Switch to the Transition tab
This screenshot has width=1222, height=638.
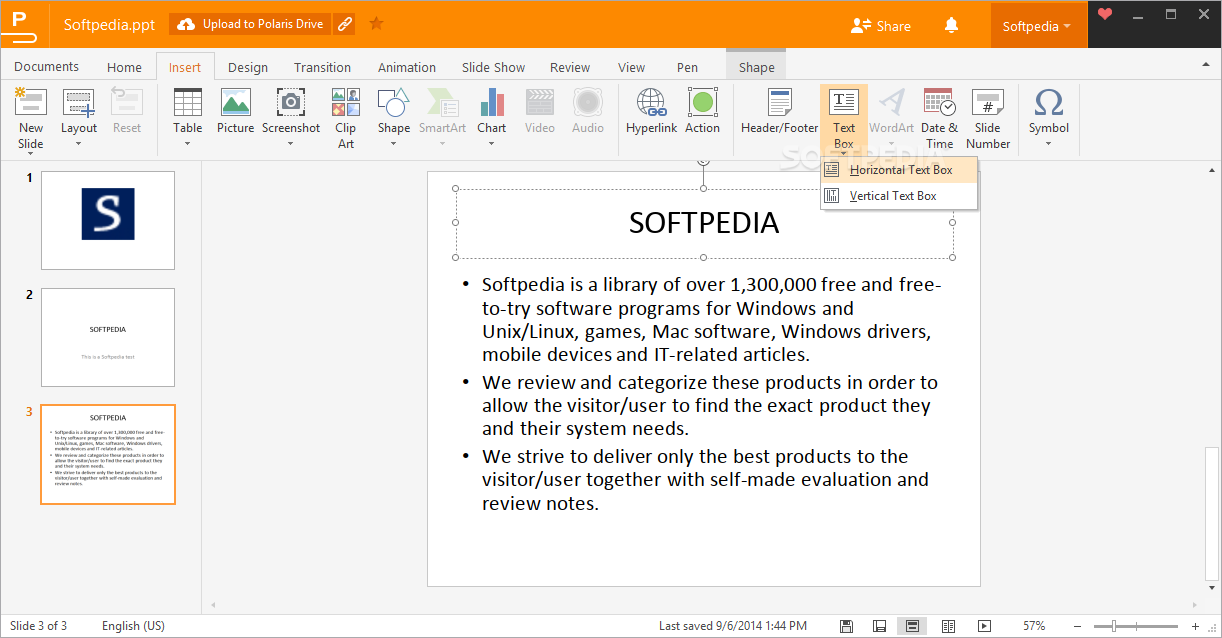click(322, 67)
